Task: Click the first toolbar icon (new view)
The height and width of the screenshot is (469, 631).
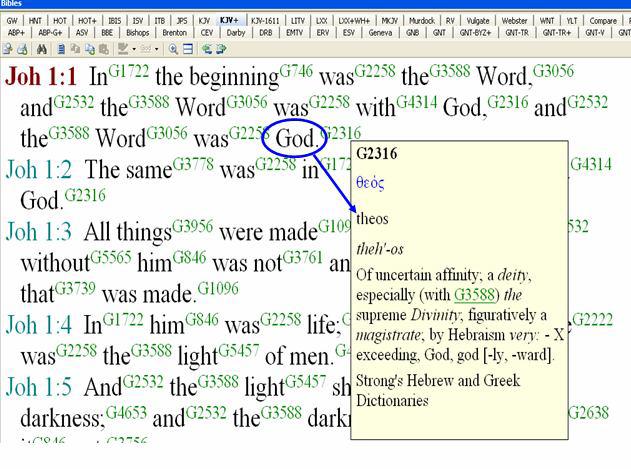Action: (8, 49)
